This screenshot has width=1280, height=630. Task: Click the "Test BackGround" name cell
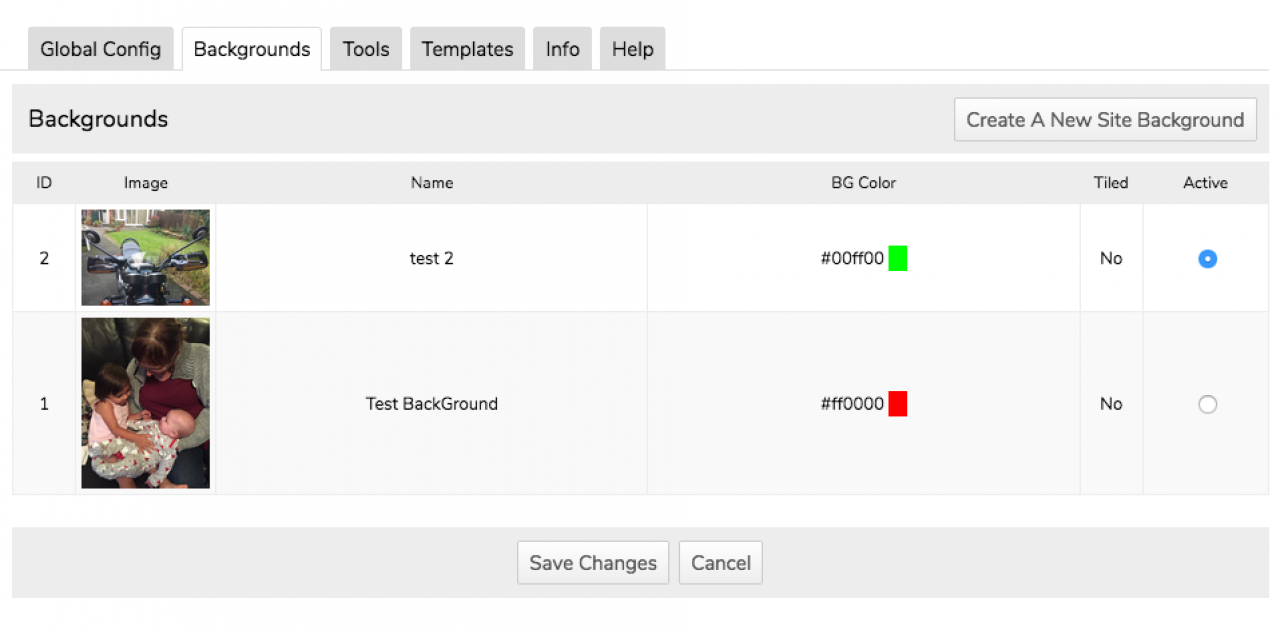[431, 404]
